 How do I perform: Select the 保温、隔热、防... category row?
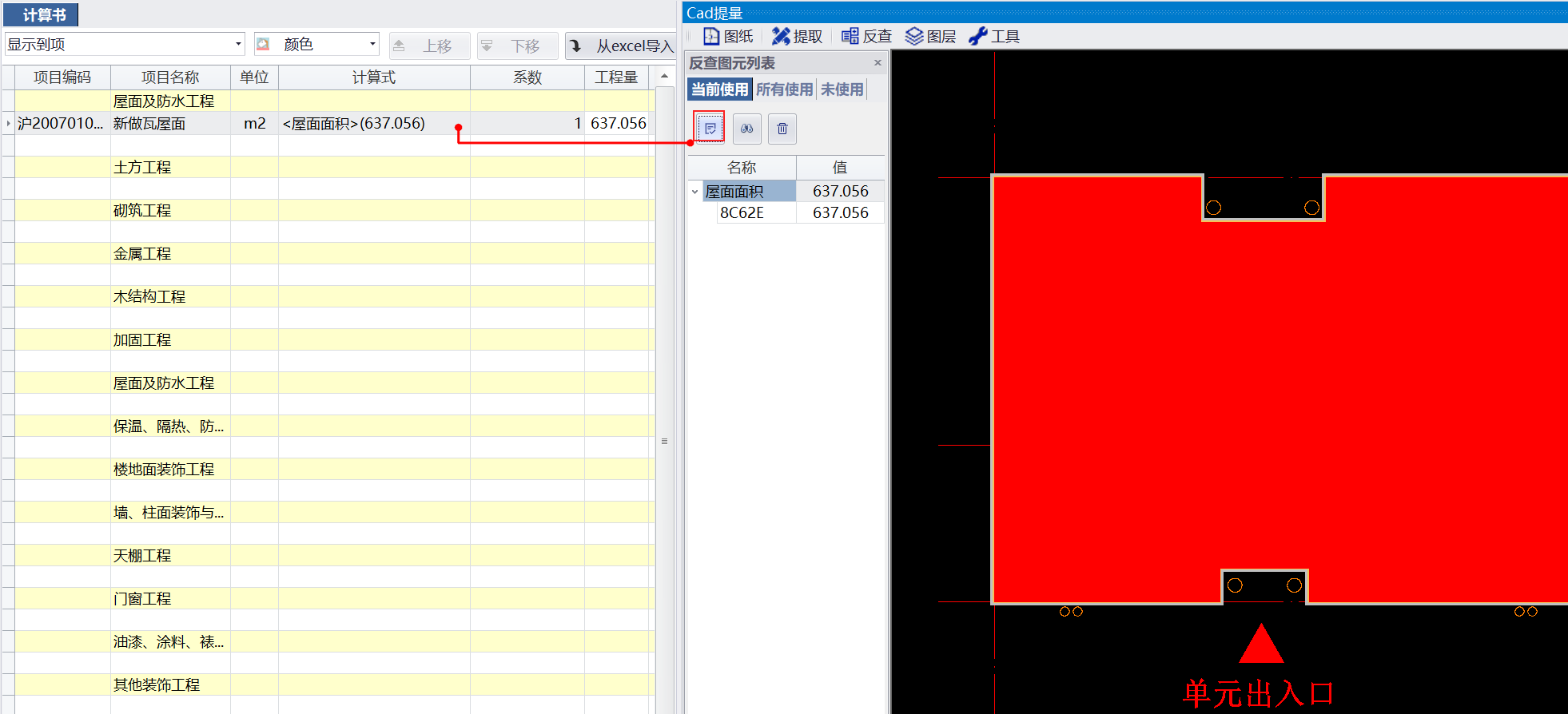pos(328,426)
